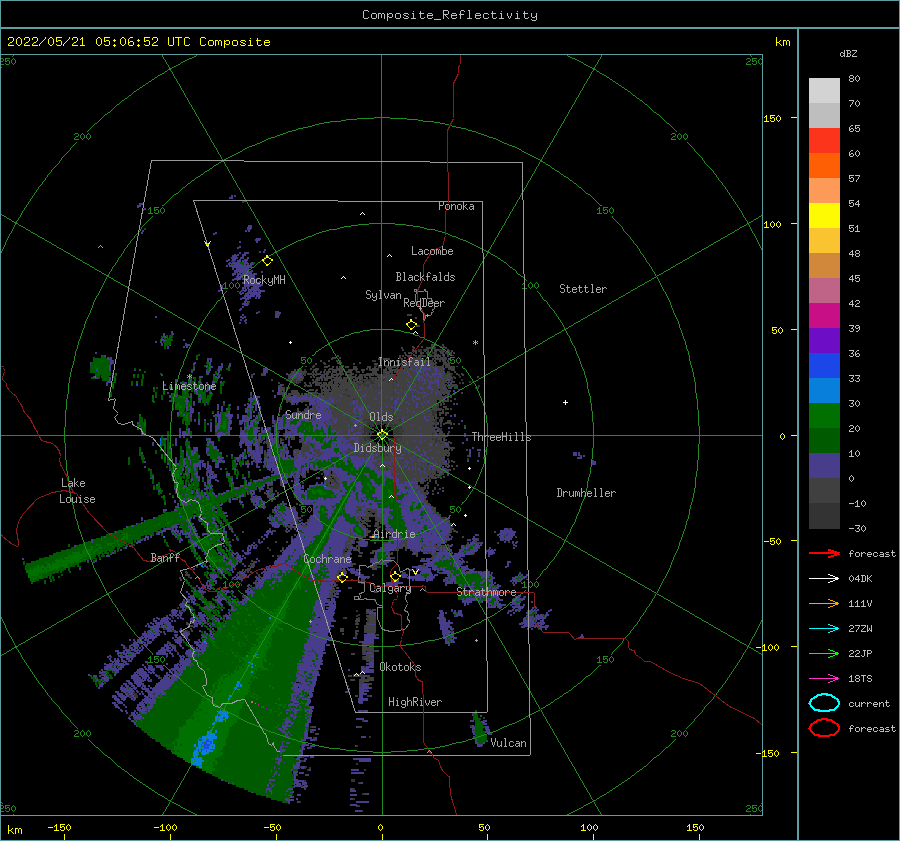Select the bright green 30 dBZ swatch

[x=824, y=416]
